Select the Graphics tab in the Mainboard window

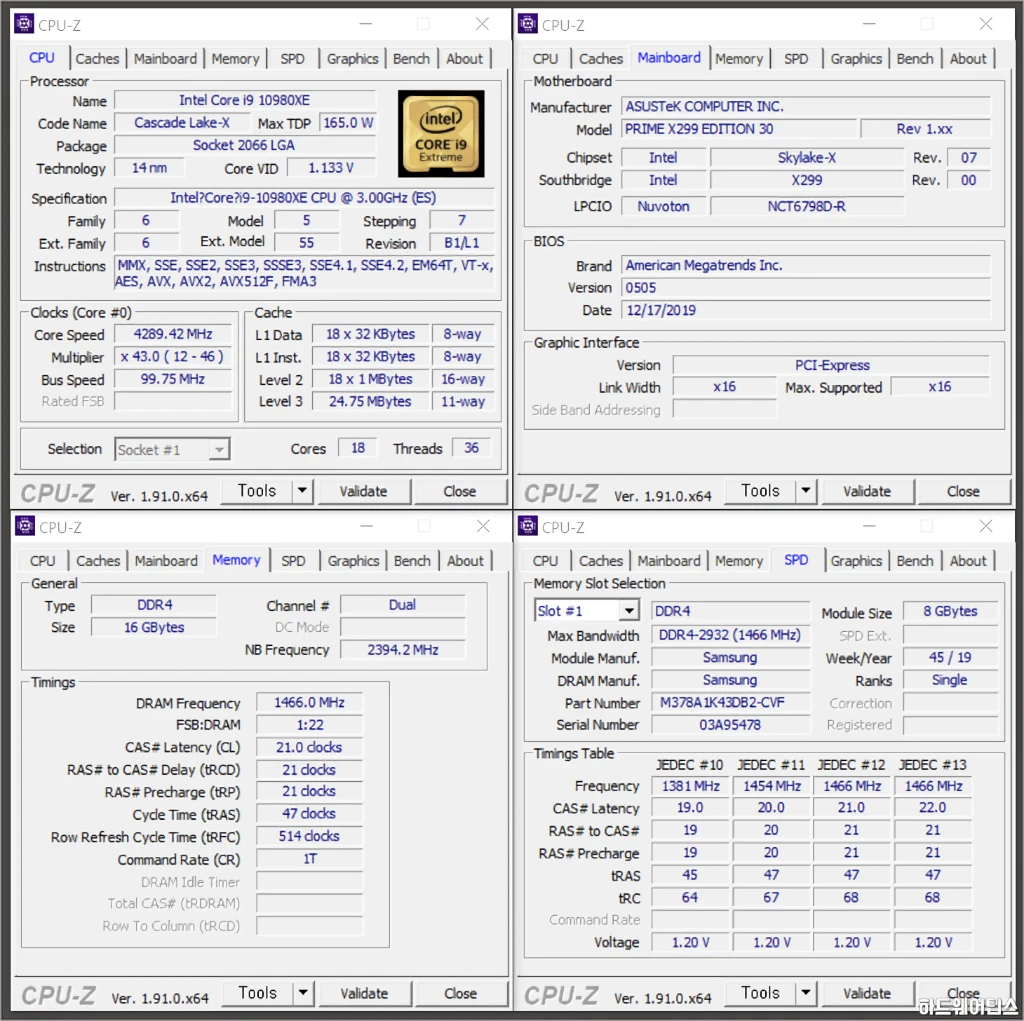(856, 59)
